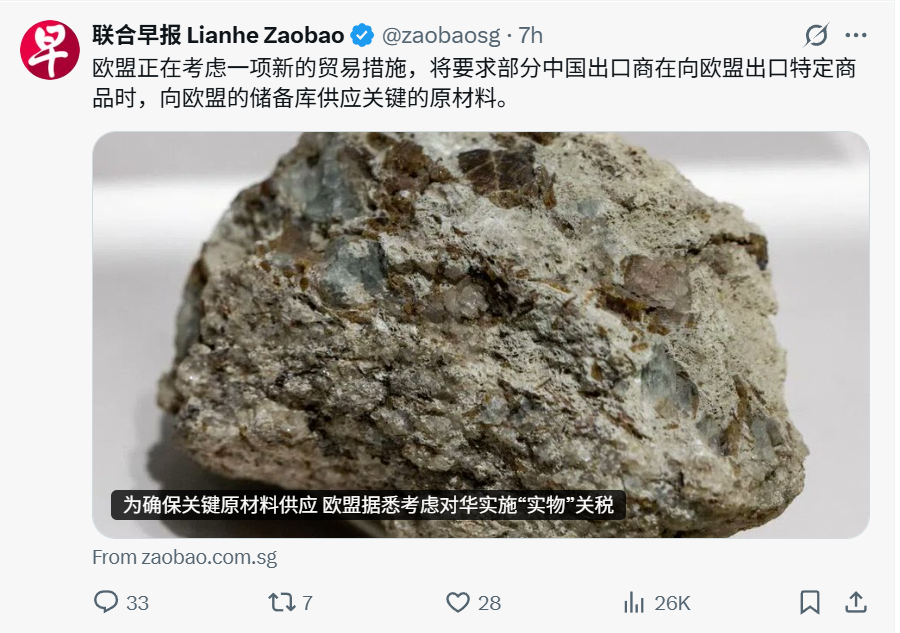Click the @zaobaosg handle
This screenshot has height=633, width=900.
click(441, 36)
